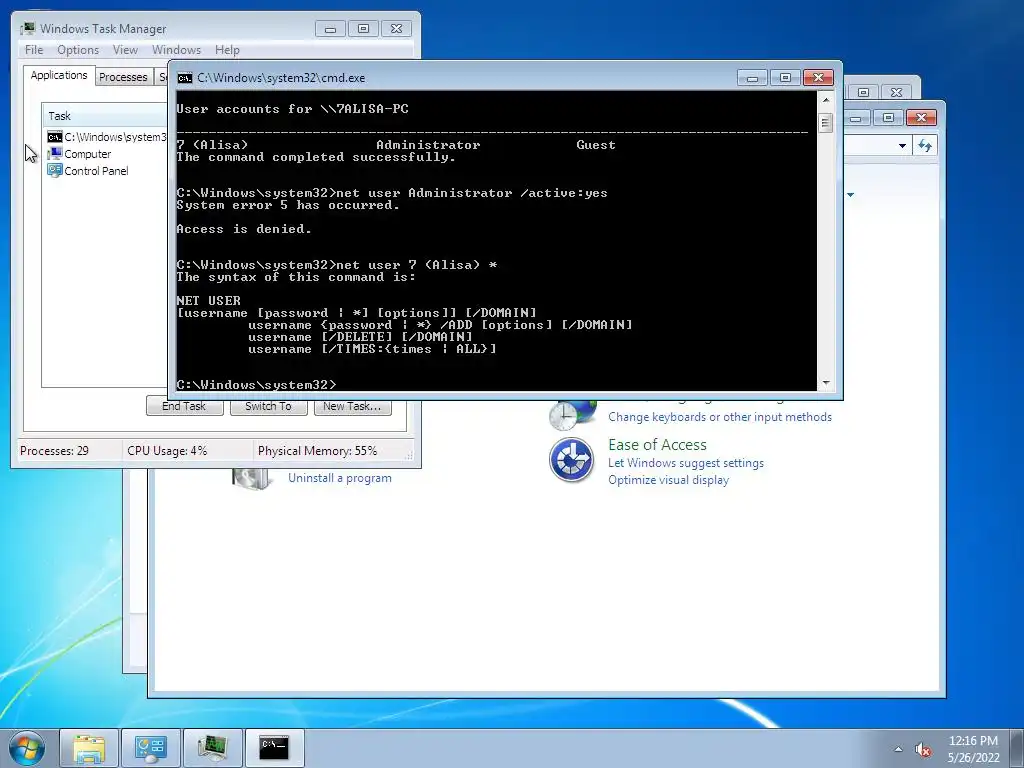Close the Control Panel window

pyautogui.click(x=921, y=118)
